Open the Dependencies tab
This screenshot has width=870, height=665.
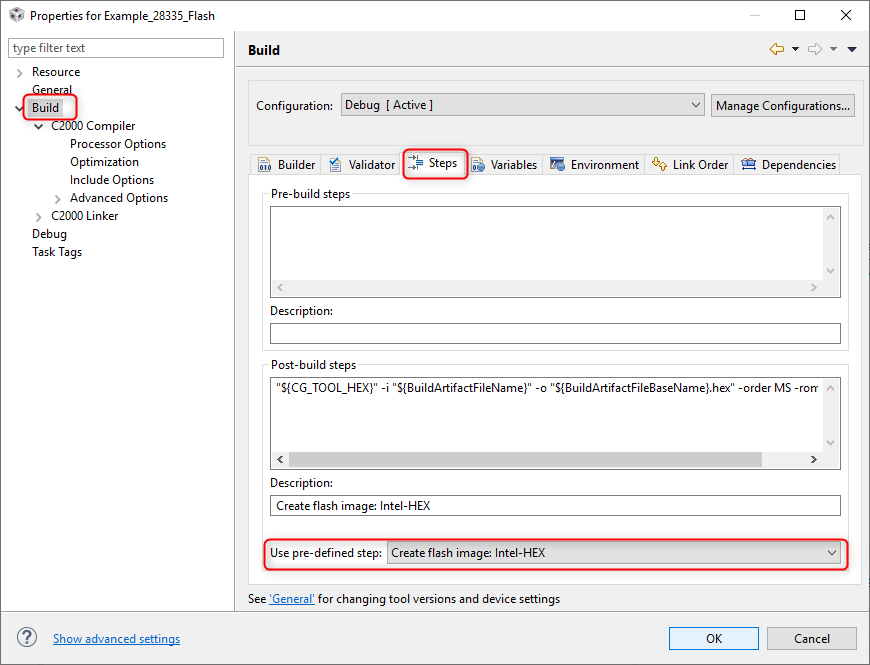(x=788, y=165)
